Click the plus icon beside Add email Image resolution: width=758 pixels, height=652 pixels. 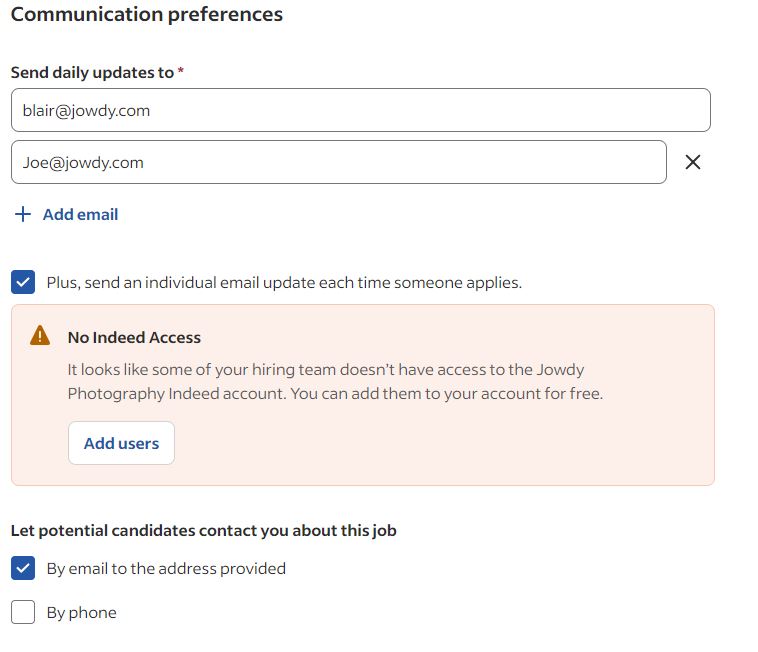(23, 214)
